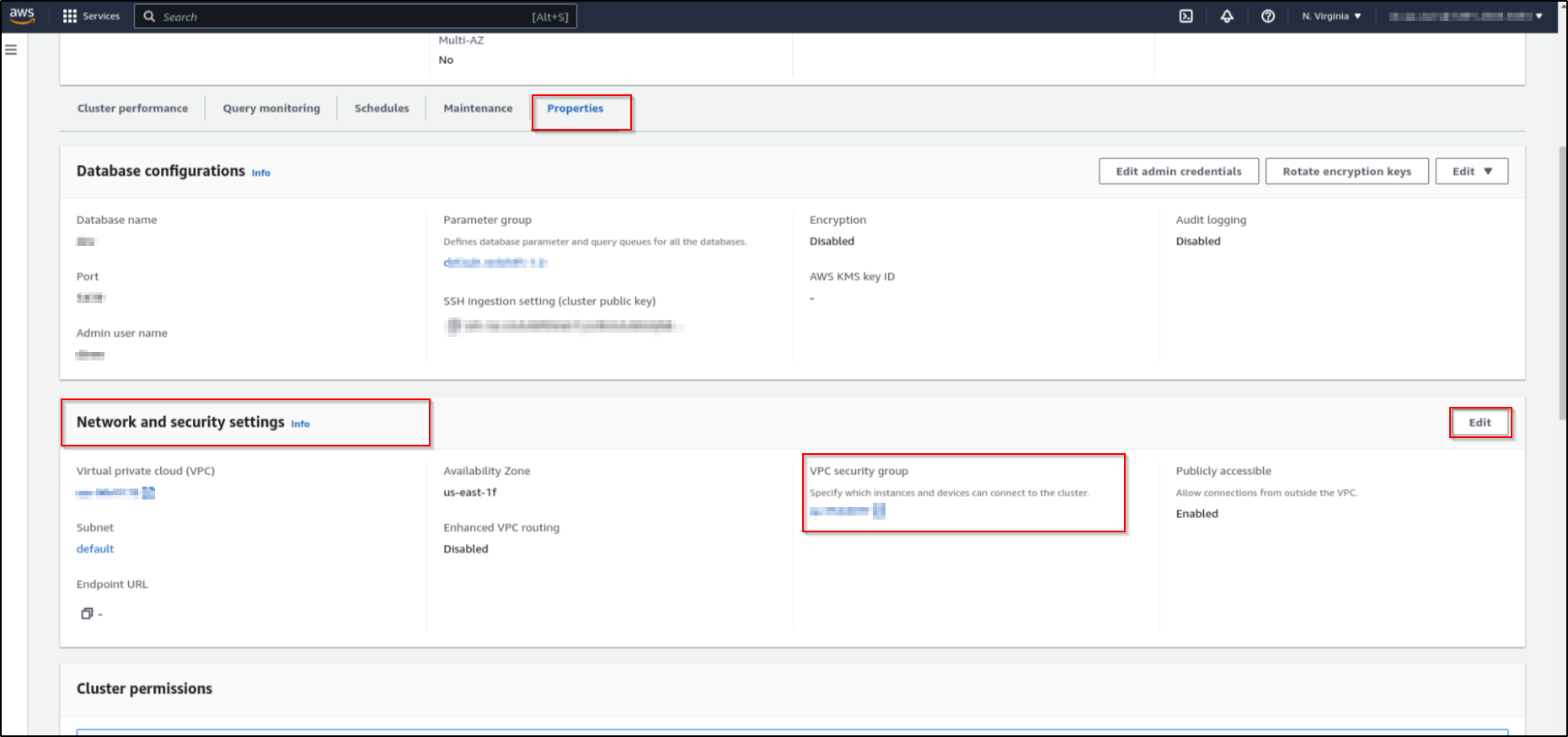Click the us-east-1f Availability Zone value

[470, 493]
